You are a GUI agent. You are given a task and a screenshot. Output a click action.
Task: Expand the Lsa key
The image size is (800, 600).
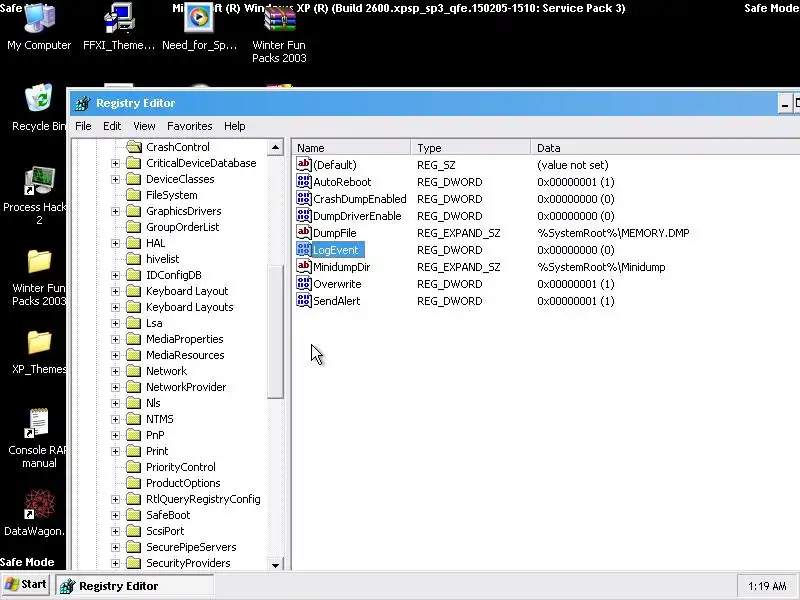tap(115, 323)
